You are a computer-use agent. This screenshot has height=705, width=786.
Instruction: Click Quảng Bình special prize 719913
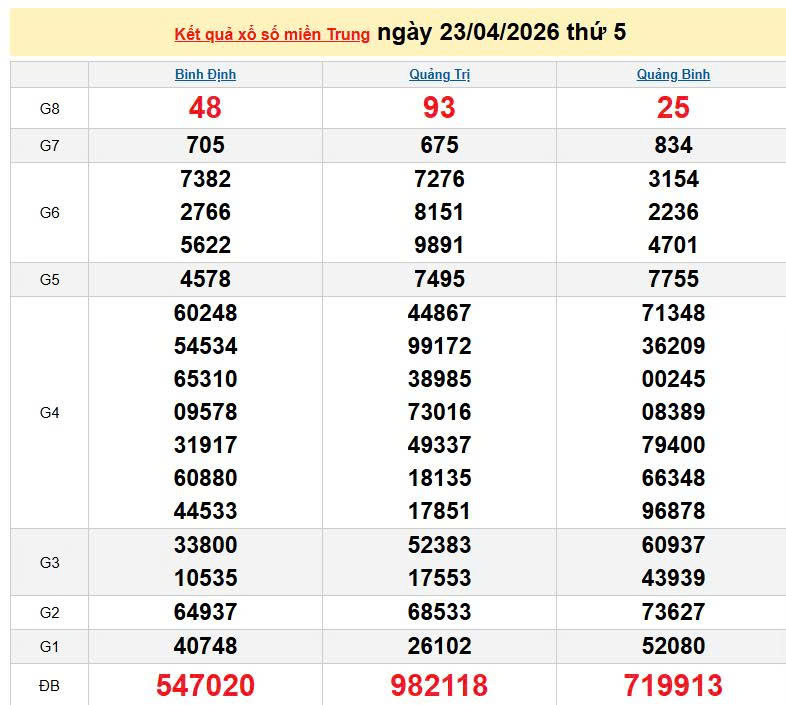(x=673, y=685)
